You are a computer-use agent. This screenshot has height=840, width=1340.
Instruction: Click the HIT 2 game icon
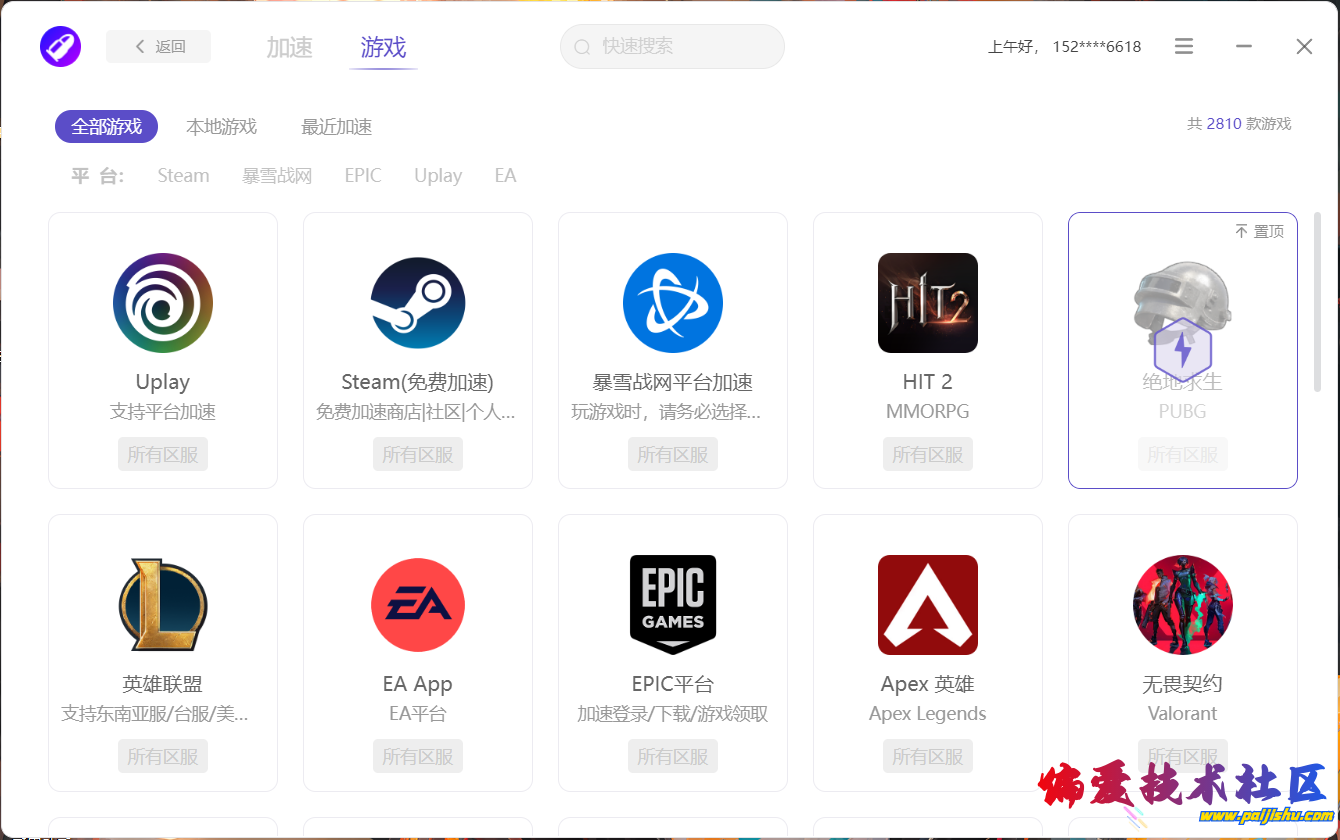(x=928, y=303)
